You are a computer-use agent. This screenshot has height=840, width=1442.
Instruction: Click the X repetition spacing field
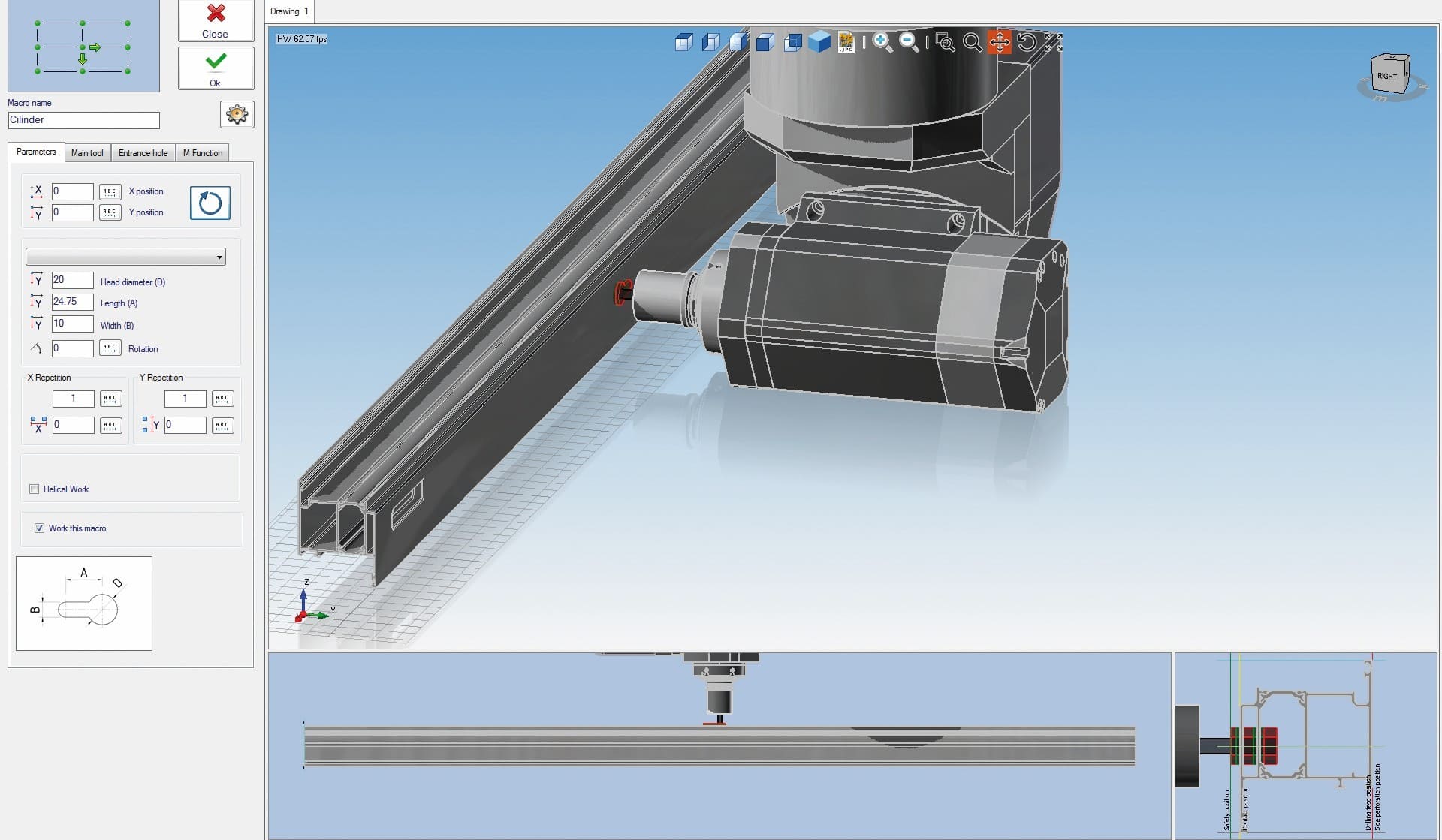(73, 426)
